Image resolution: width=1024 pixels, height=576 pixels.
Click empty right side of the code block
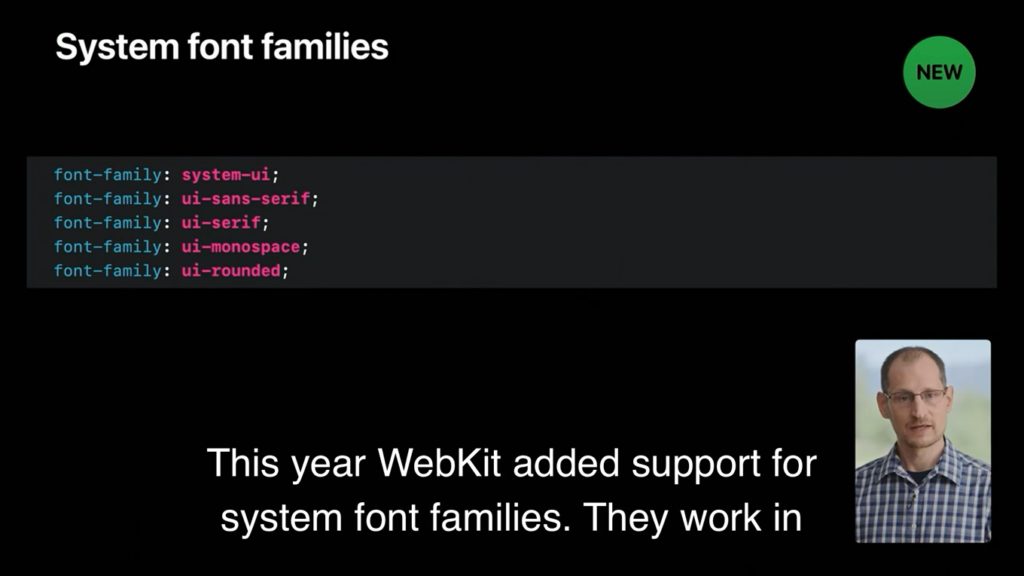click(x=700, y=222)
